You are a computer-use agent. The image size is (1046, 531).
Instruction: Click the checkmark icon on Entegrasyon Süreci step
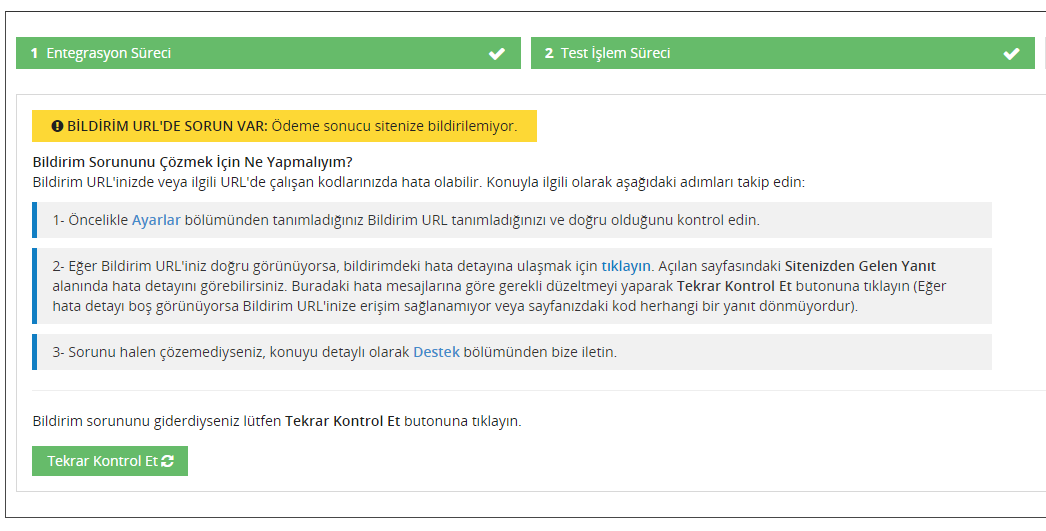point(497,54)
